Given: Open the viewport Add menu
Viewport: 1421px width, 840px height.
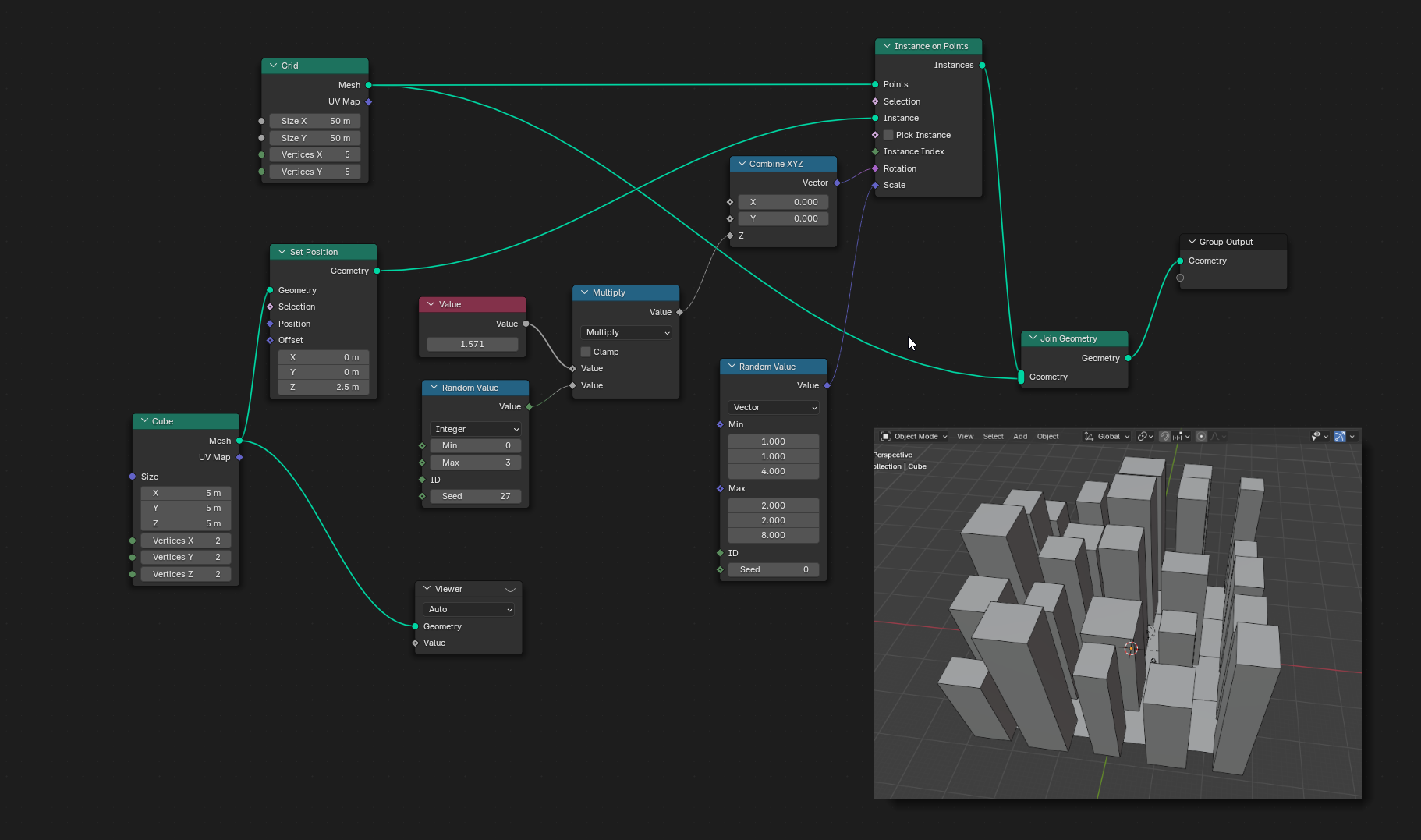Looking at the screenshot, I should (1019, 437).
